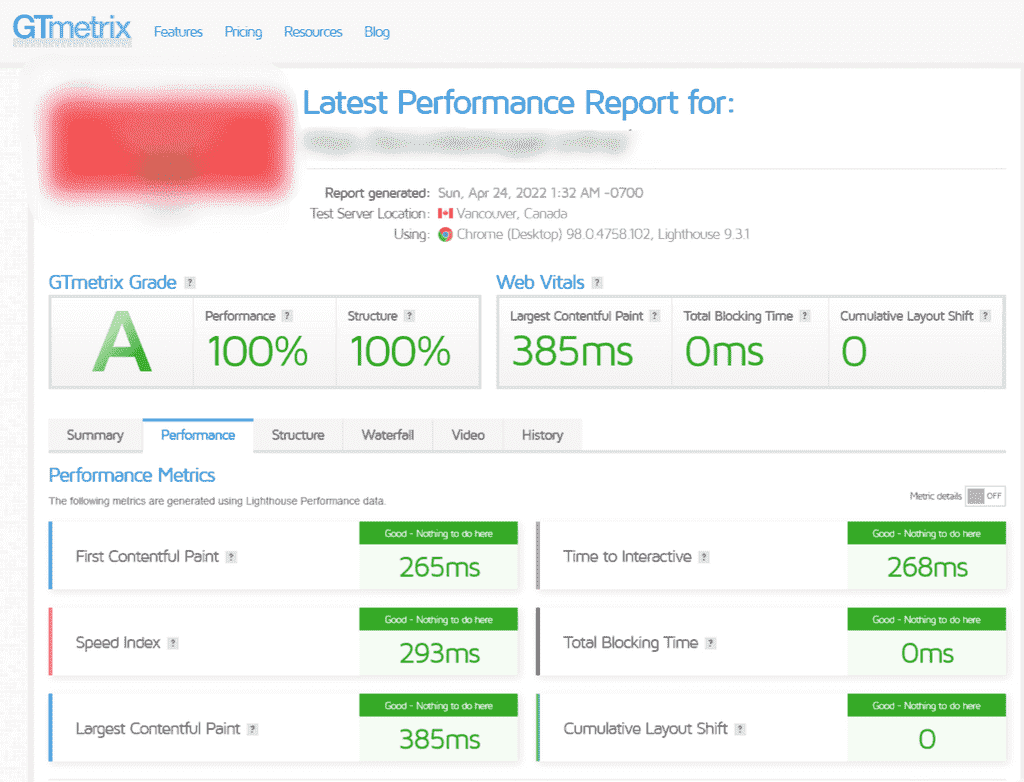Click the Performance Metrics heading

132,476
